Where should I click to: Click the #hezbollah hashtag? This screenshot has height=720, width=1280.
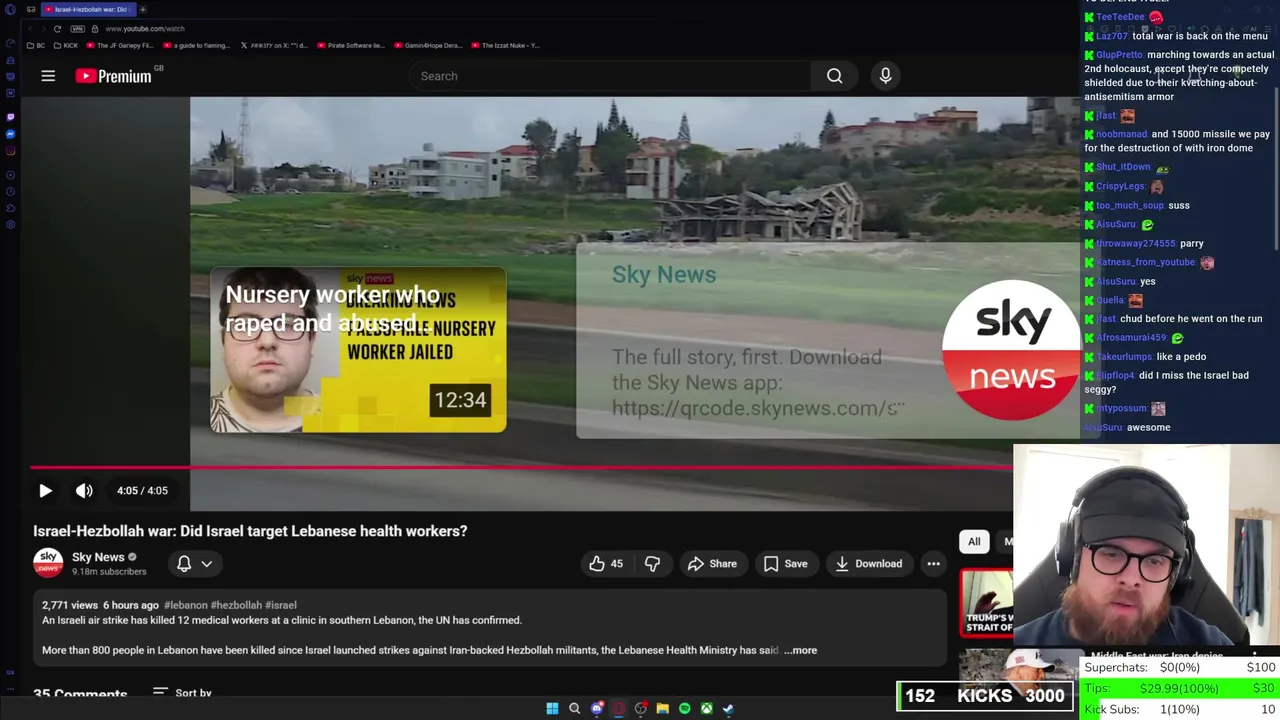click(x=236, y=605)
